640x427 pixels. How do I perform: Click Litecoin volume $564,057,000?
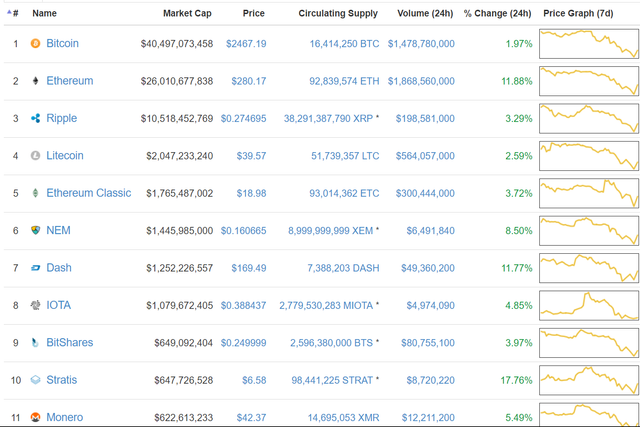pos(425,156)
